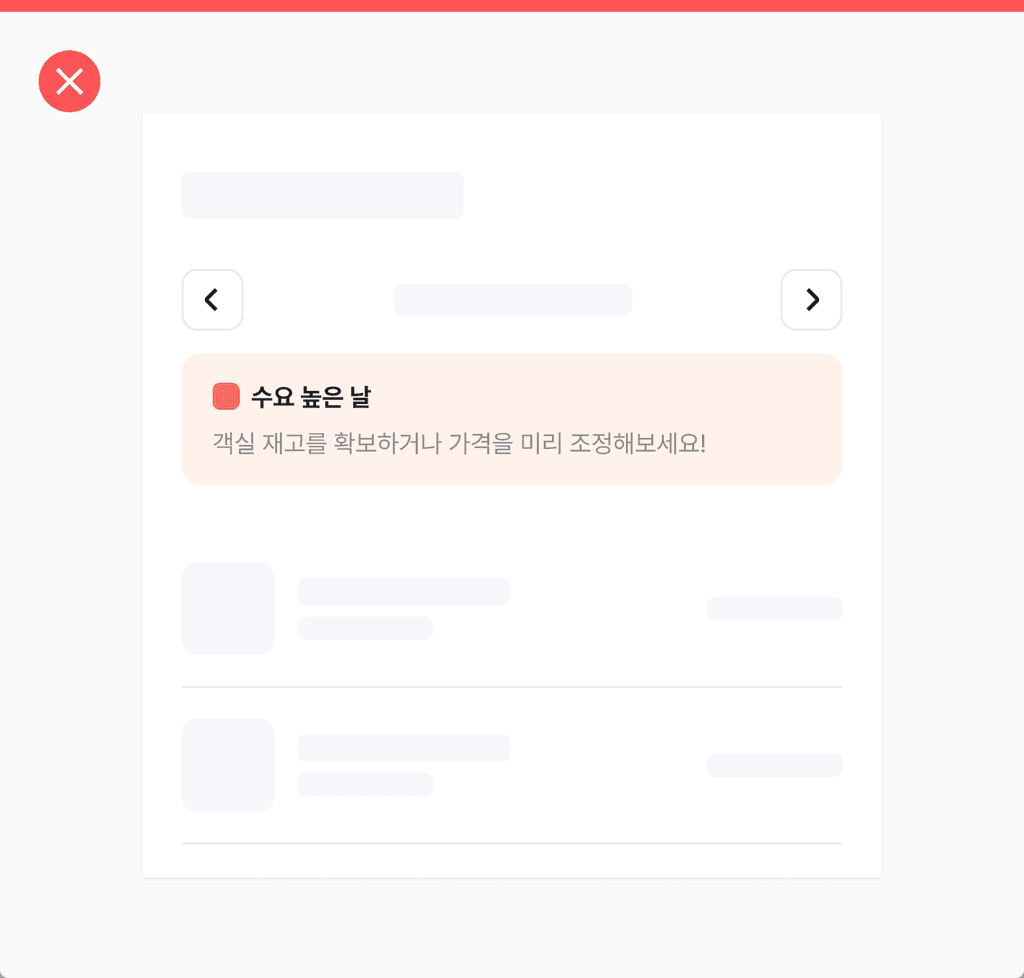Screen dimensions: 1024x978
Task: Advance to next date with right chevron
Action: 811,300
